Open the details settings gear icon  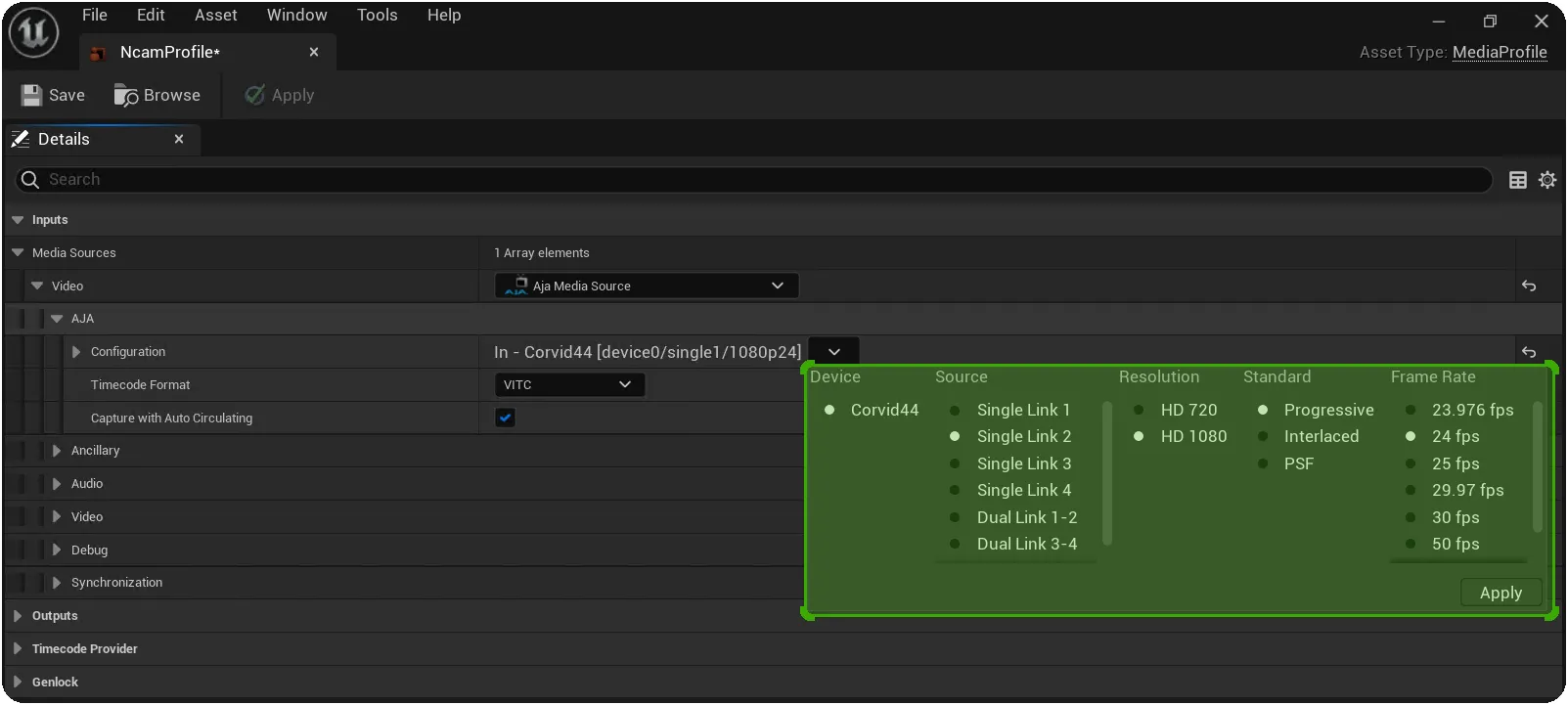coord(1547,180)
